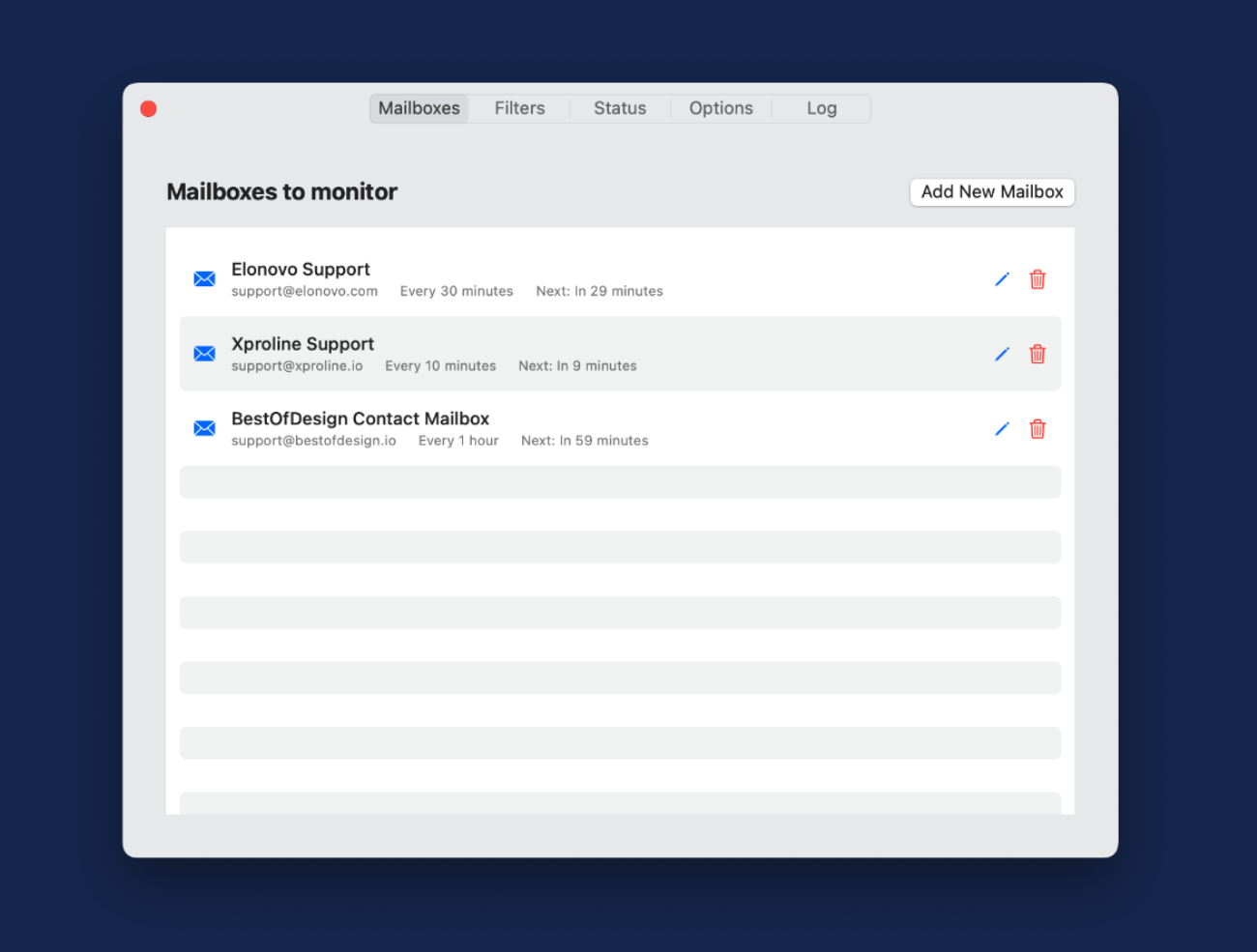
Task: Click the envelope icon for Xproline Support
Action: coord(204,354)
